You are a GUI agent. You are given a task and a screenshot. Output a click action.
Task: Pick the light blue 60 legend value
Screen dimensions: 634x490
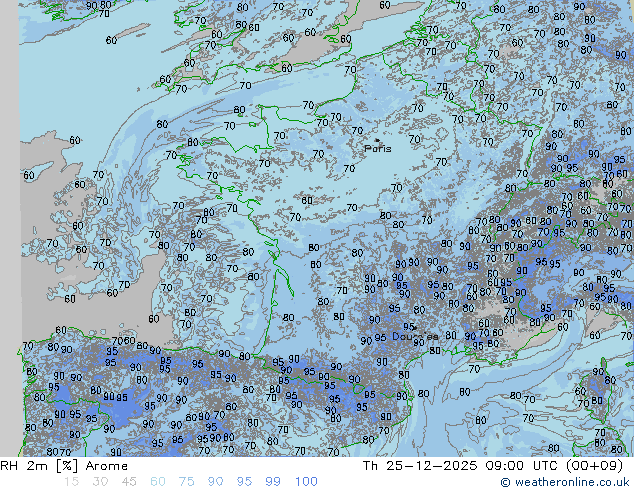point(158,482)
